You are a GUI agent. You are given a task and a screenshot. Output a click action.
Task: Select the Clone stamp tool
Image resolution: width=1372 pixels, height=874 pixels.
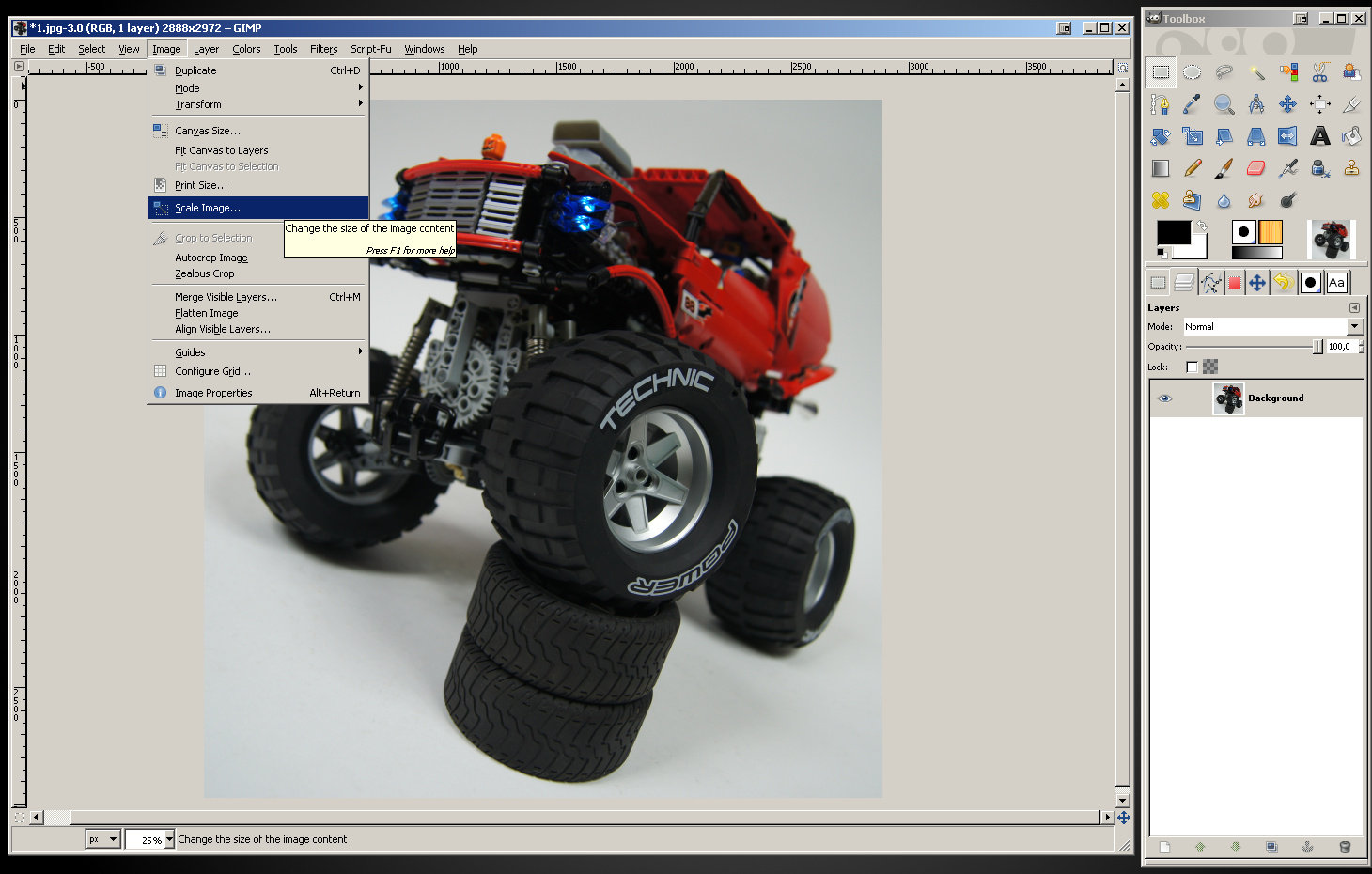[x=1351, y=168]
